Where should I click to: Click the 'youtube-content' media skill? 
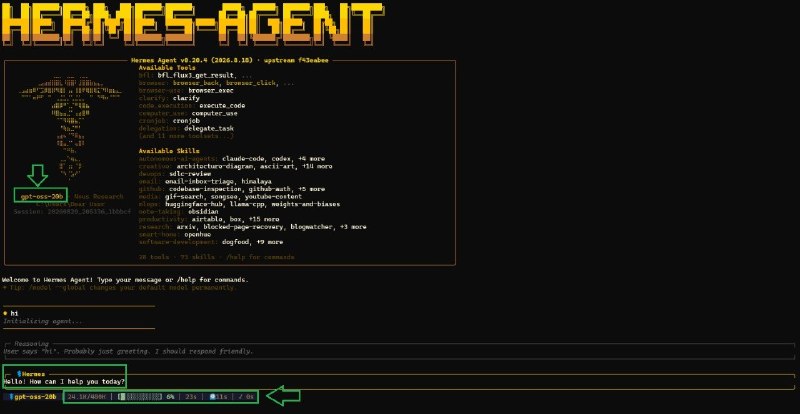pyautogui.click(x=273, y=197)
